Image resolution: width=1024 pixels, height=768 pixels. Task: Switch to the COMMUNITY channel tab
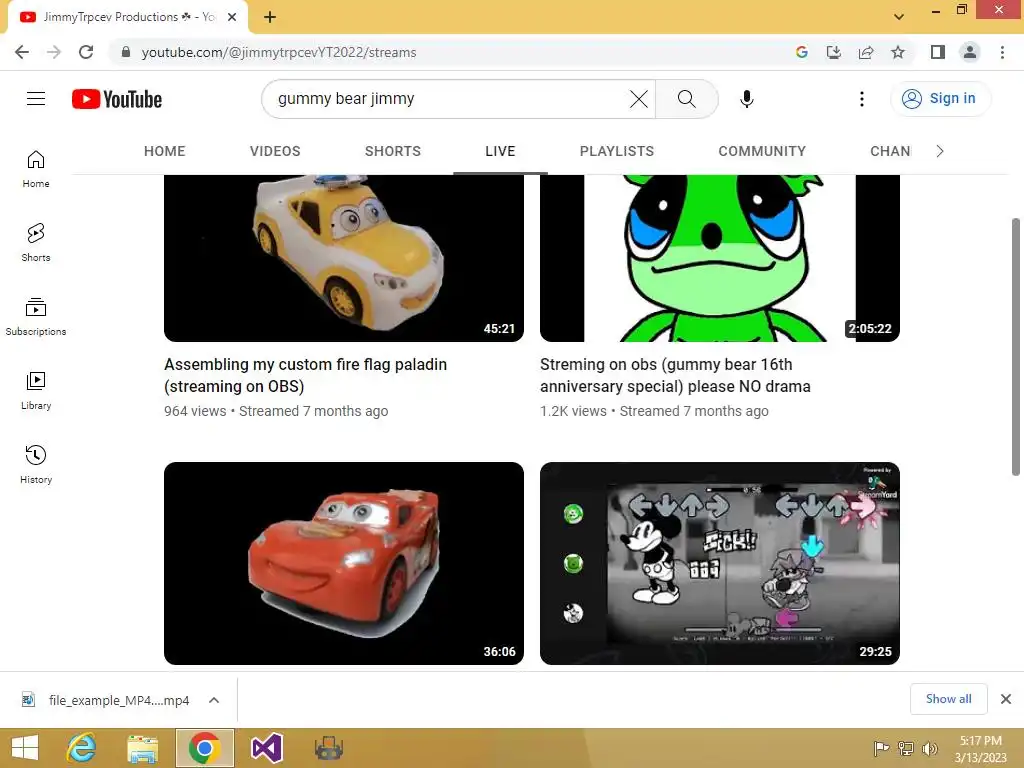pos(762,152)
